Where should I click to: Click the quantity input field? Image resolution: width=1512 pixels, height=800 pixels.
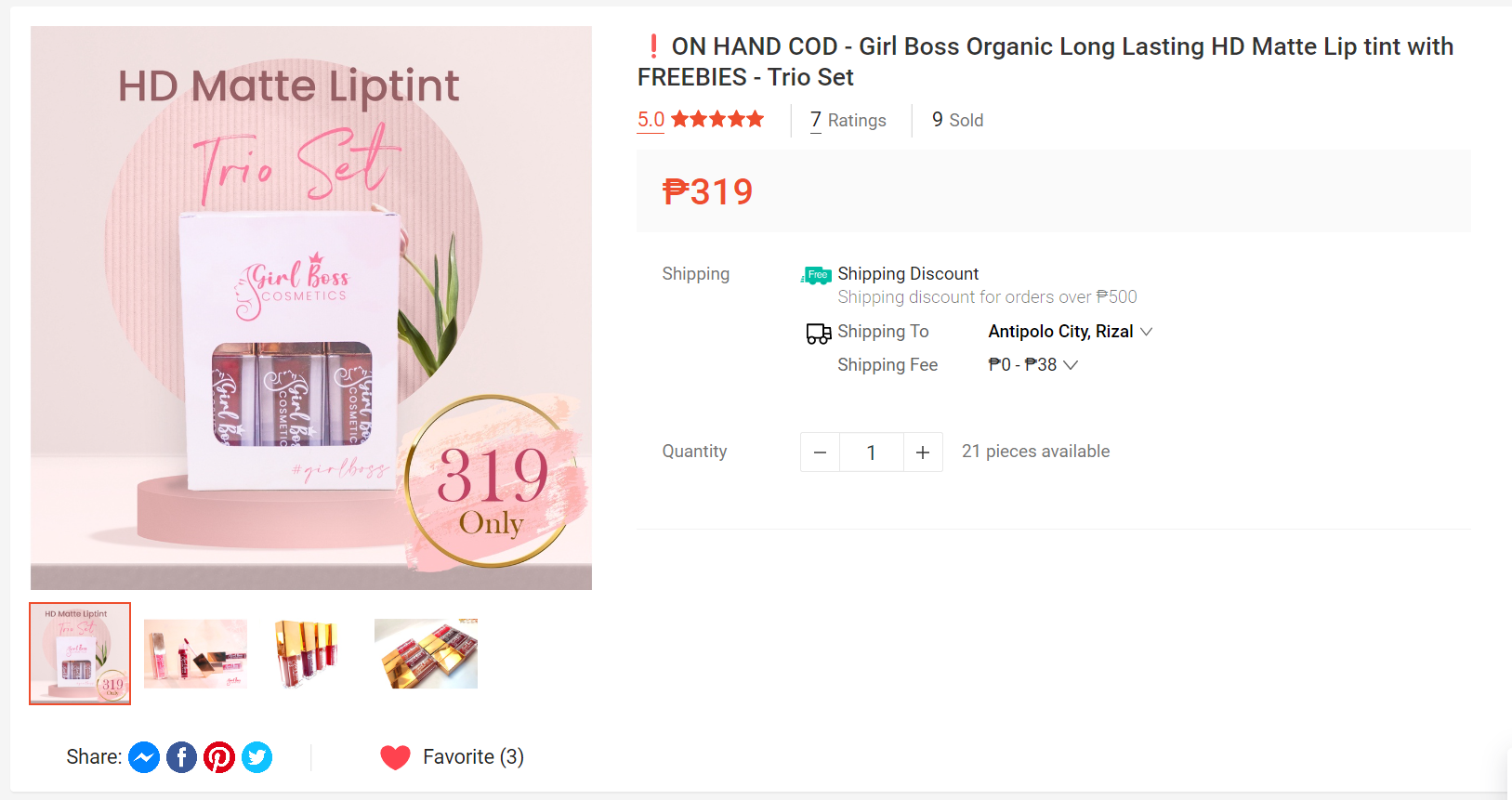tap(871, 452)
